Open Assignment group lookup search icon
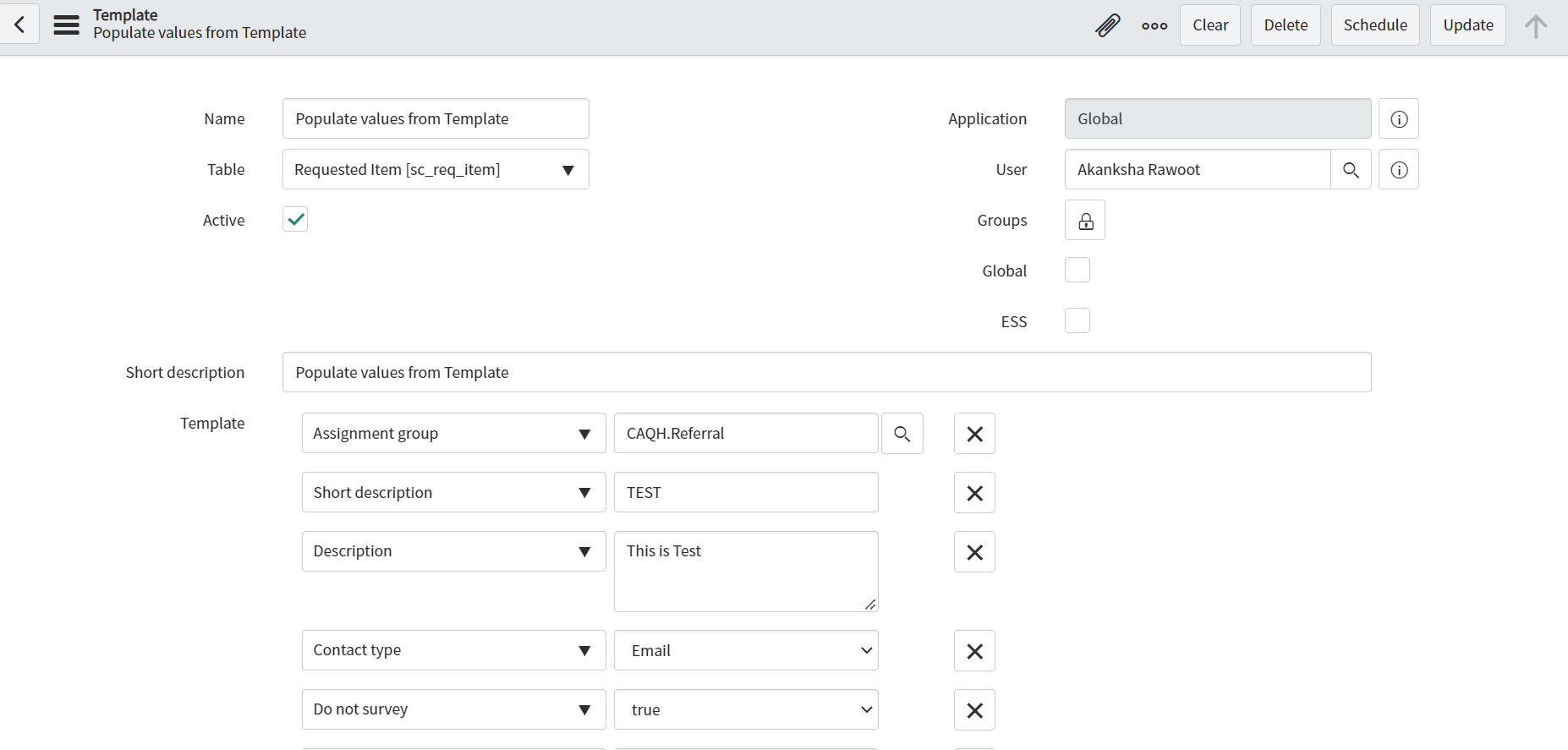 (902, 434)
